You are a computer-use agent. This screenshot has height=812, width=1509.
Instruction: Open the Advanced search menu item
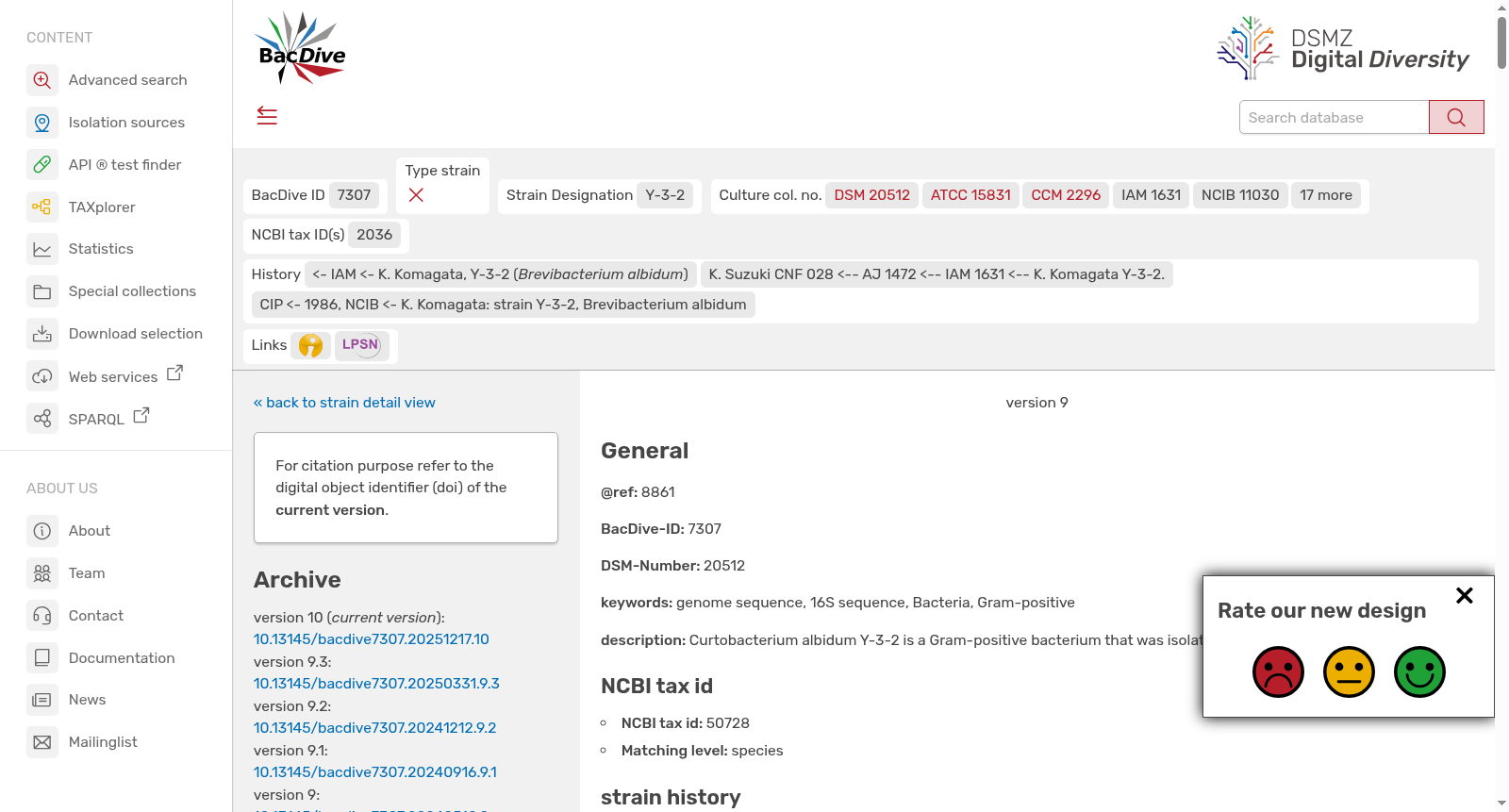[127, 80]
